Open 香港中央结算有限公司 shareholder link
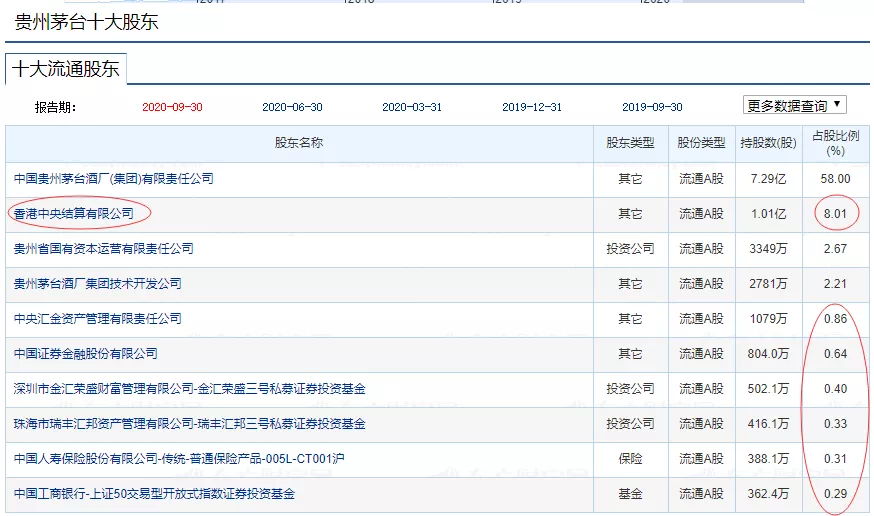Screen dimensions: 874x516 click(74, 213)
